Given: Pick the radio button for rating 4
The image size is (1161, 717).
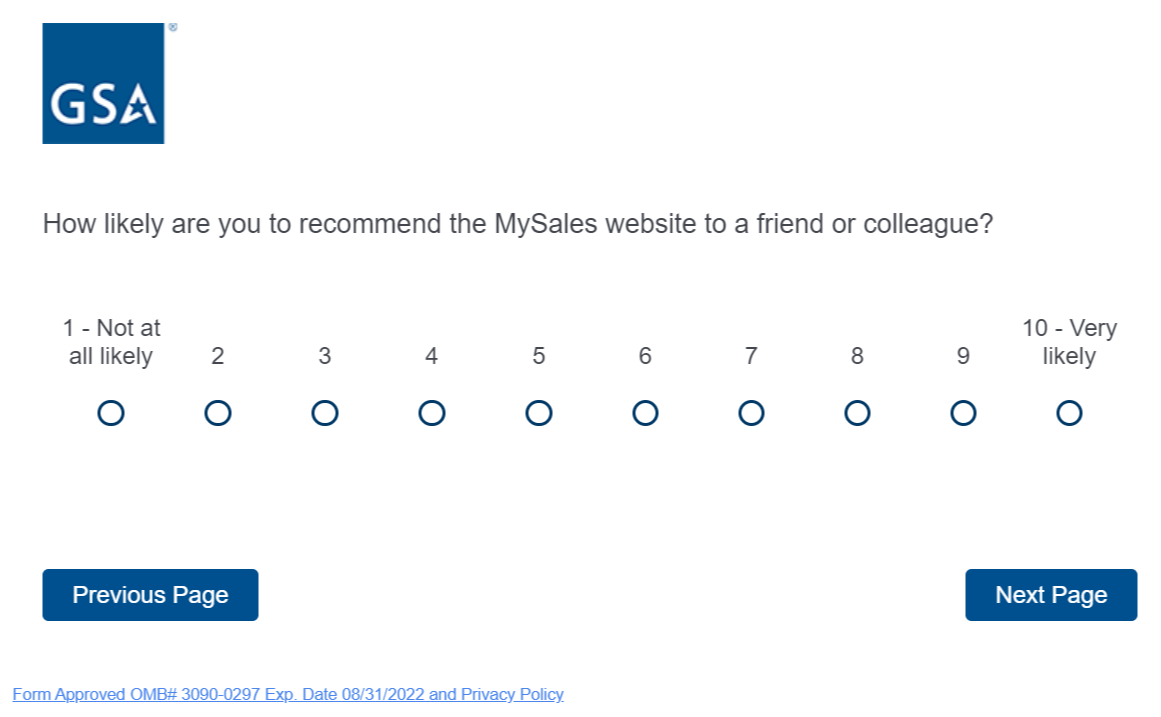Looking at the screenshot, I should point(432,413).
